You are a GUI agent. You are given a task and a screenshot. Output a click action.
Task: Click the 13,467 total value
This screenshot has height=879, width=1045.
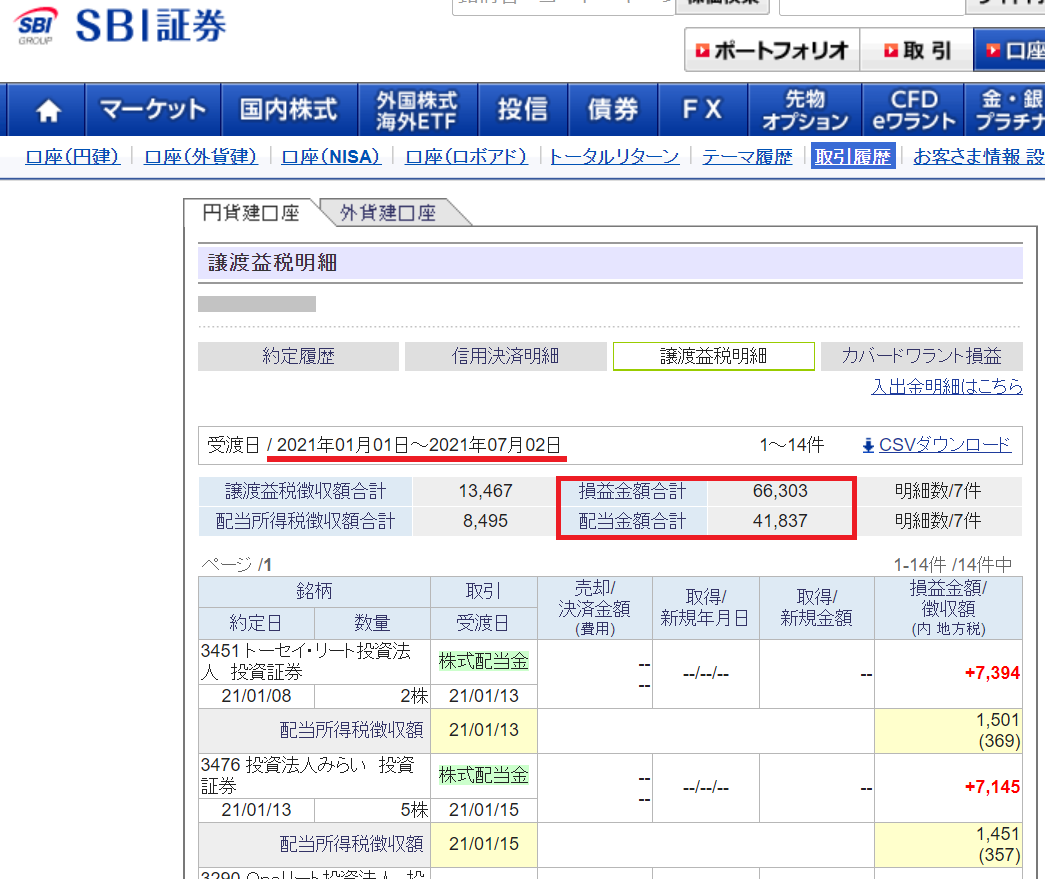tap(485, 491)
